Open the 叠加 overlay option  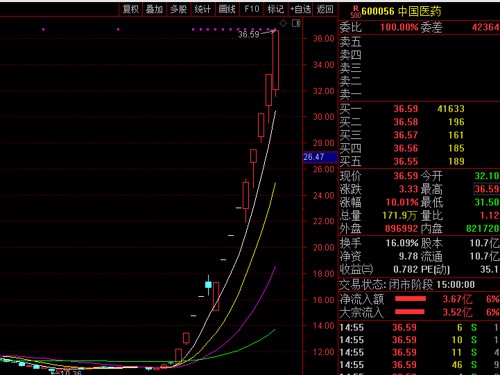coord(154,9)
